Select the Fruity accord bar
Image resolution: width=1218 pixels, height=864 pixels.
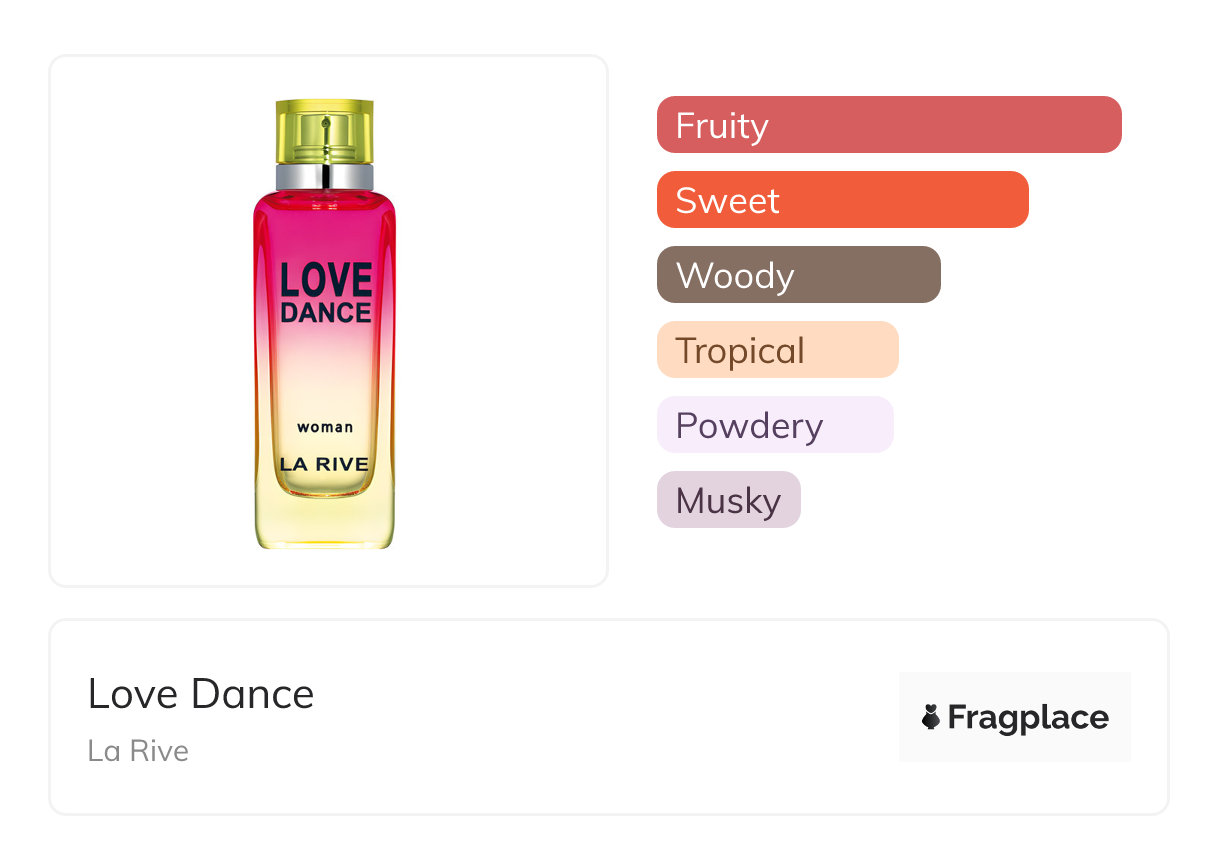tap(888, 125)
